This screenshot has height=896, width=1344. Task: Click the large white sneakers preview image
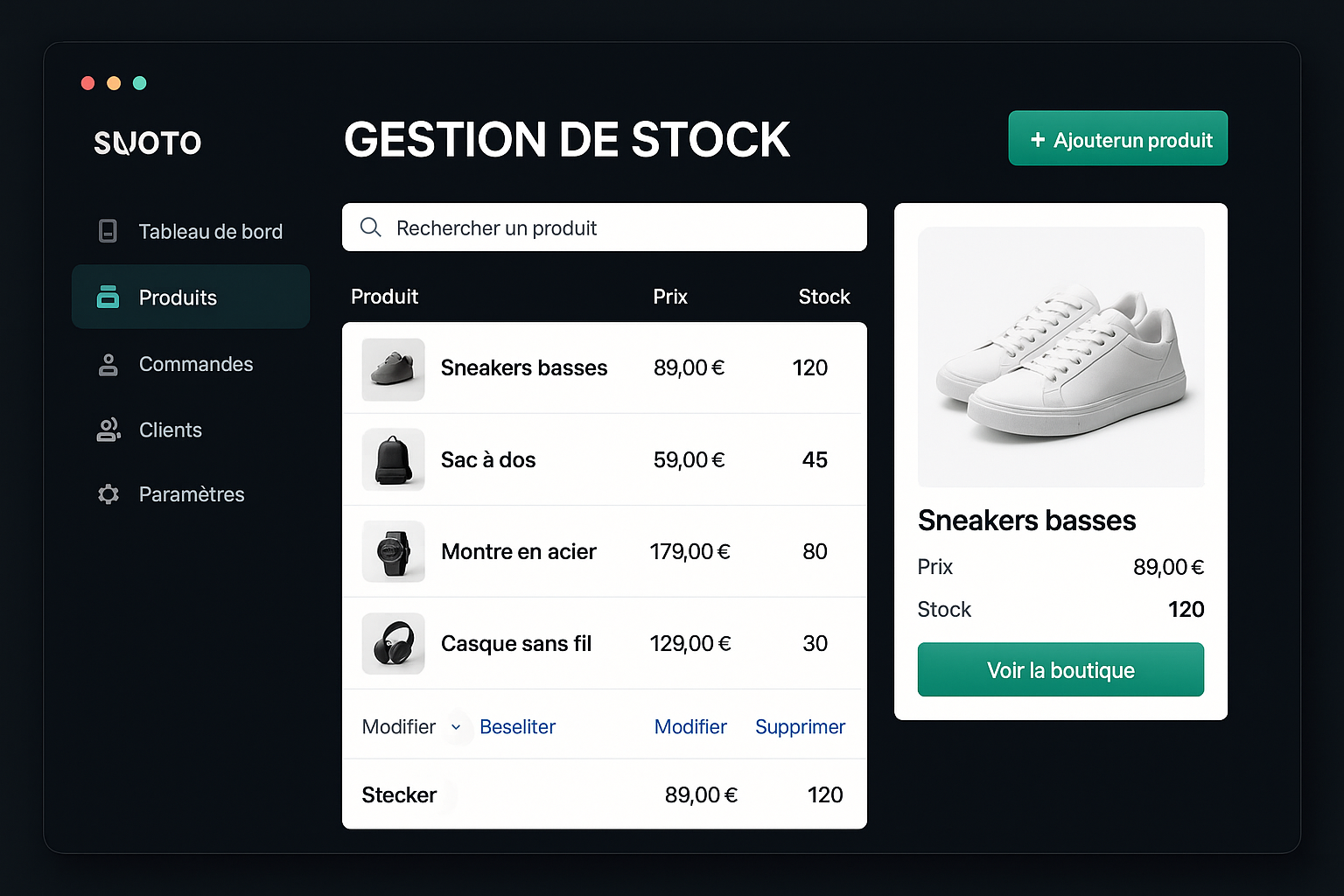pyautogui.click(x=1060, y=357)
